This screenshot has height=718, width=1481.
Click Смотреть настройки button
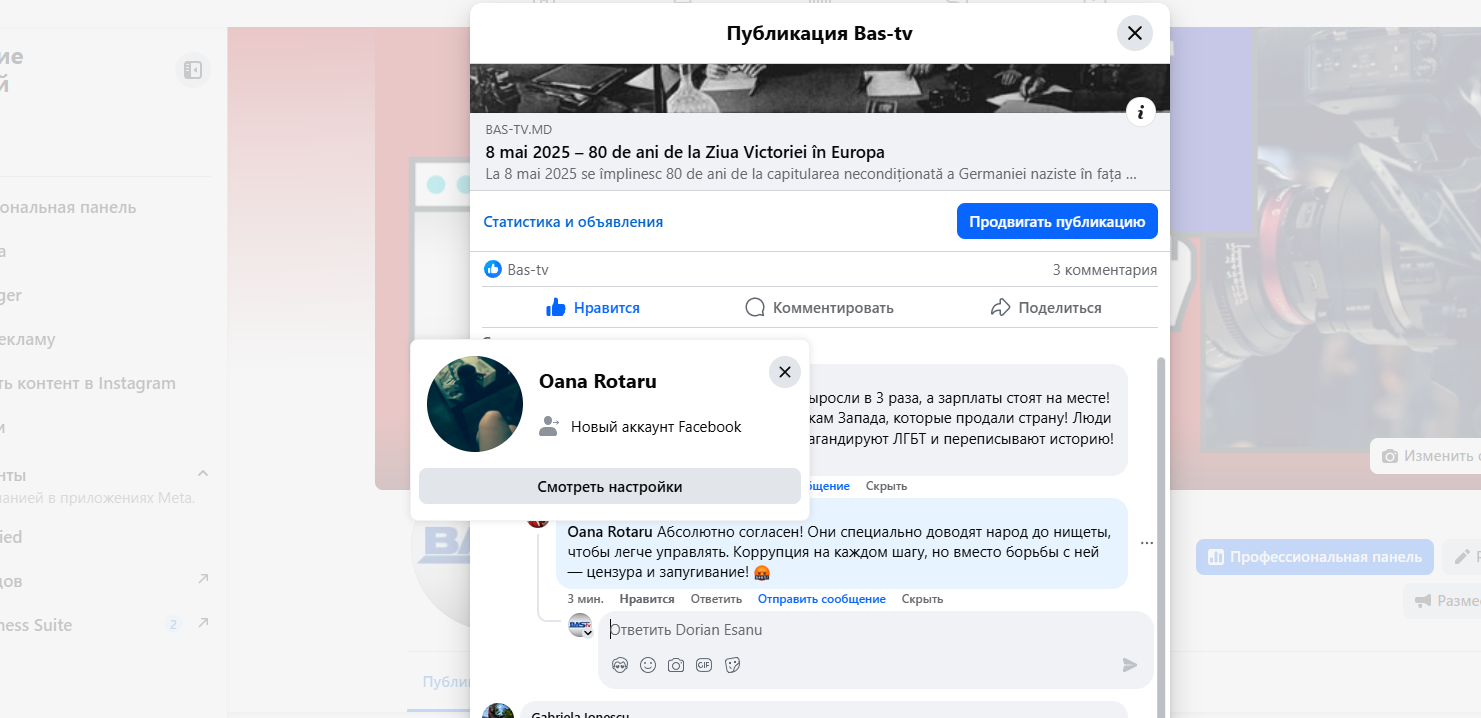click(610, 487)
